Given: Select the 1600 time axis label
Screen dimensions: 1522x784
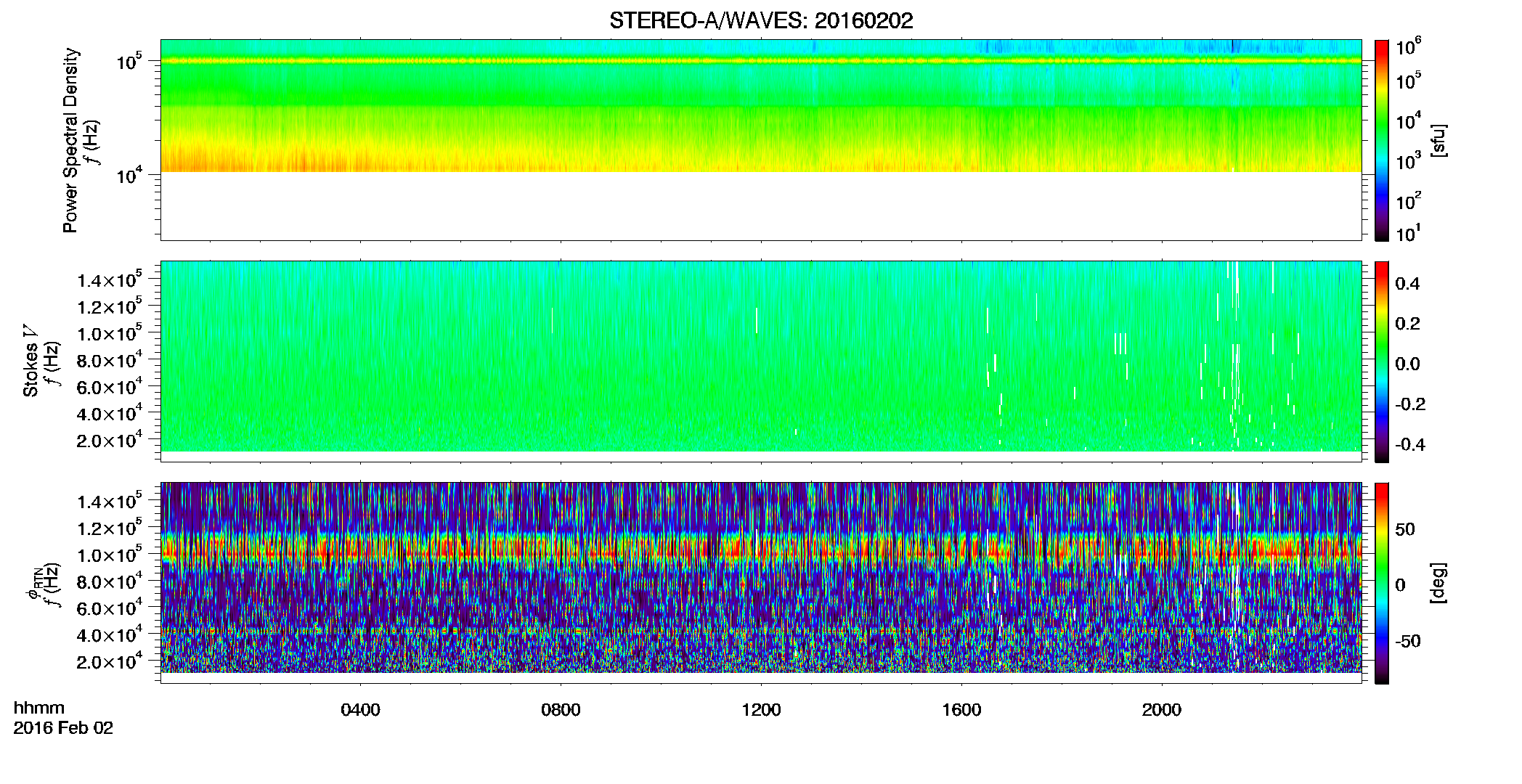Looking at the screenshot, I should point(961,710).
